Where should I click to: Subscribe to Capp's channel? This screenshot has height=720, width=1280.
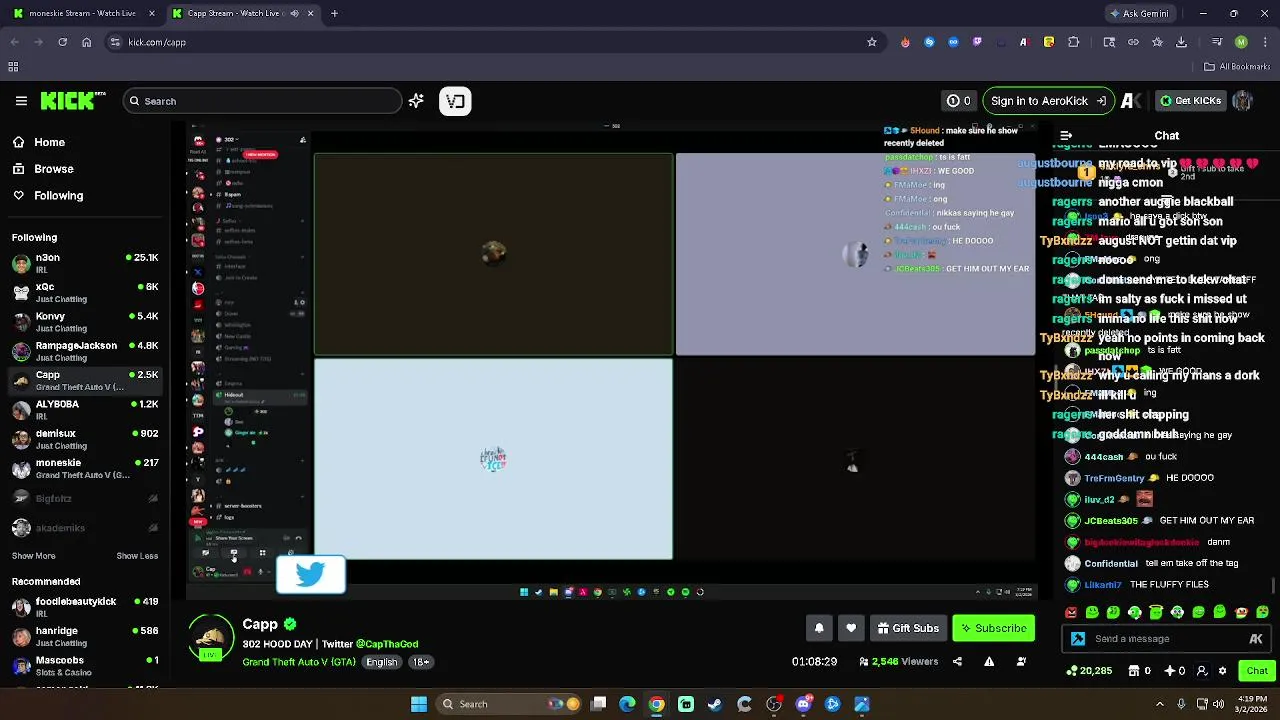click(994, 628)
